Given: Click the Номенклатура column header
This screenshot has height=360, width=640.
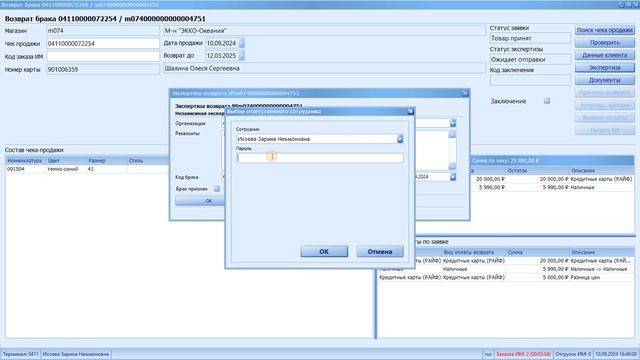Looking at the screenshot, I should coord(25,161).
